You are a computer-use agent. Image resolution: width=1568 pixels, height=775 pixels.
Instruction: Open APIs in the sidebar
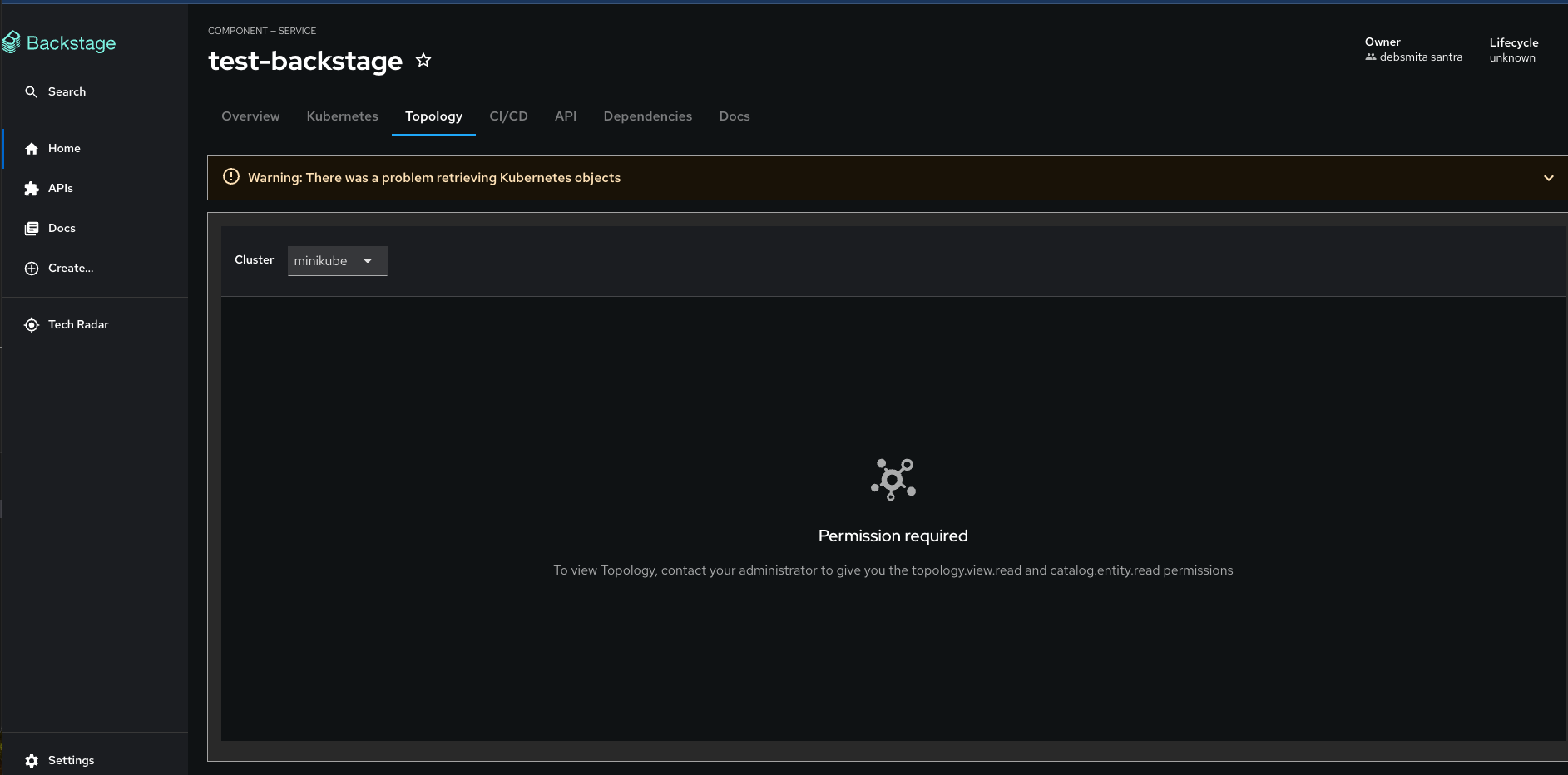[95, 189]
